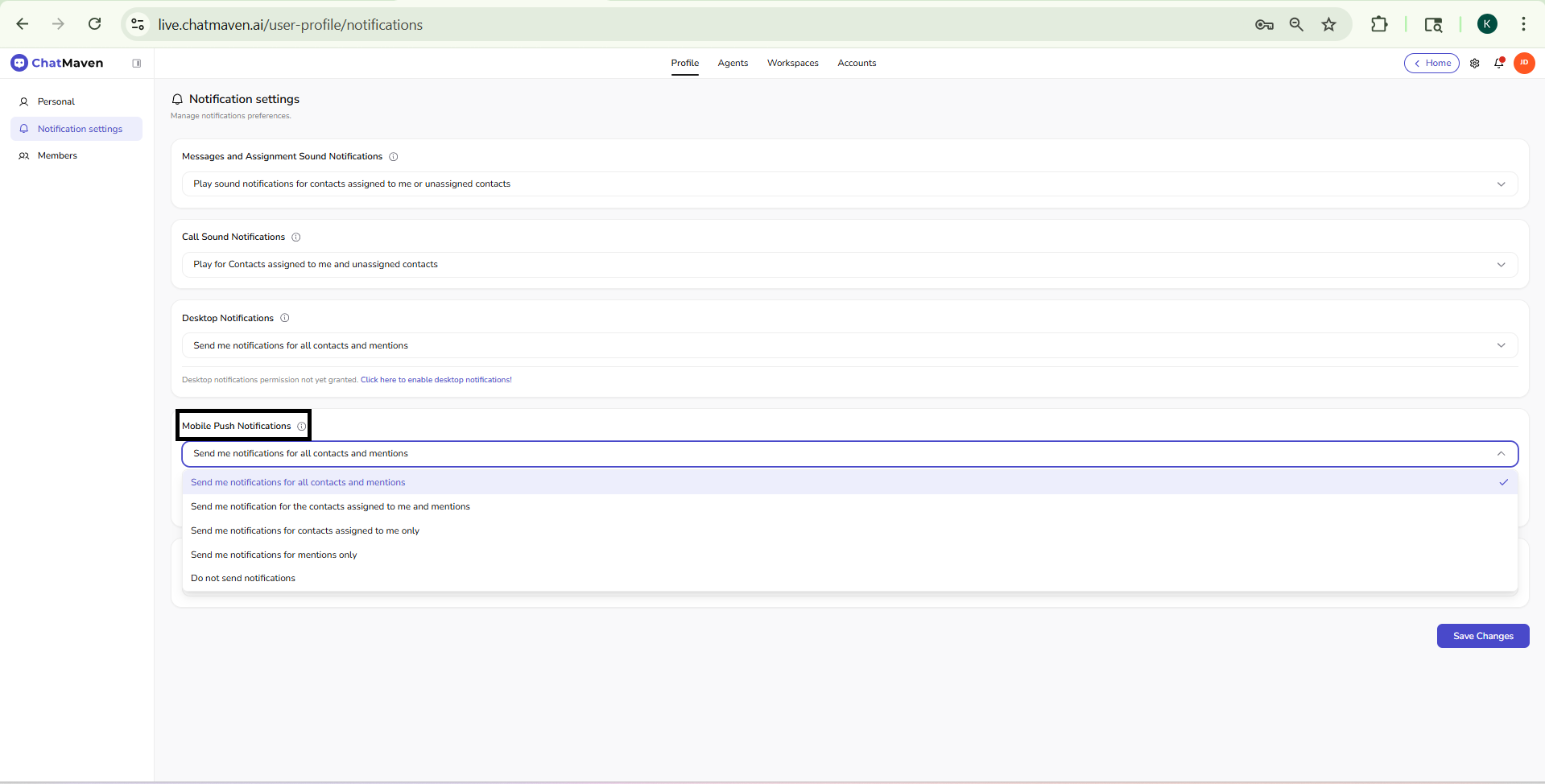Click info icon beside Desktop Notifications

[x=285, y=318]
